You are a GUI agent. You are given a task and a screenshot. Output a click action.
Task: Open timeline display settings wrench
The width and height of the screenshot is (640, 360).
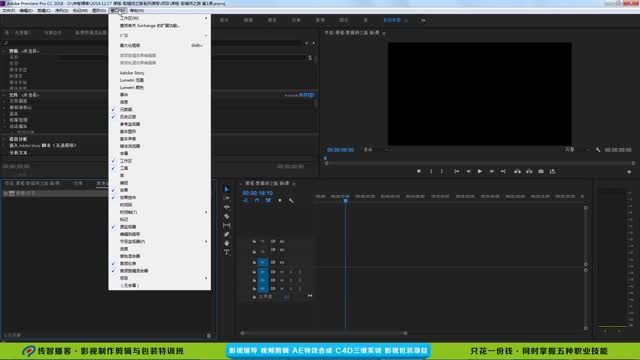pyautogui.click(x=291, y=200)
